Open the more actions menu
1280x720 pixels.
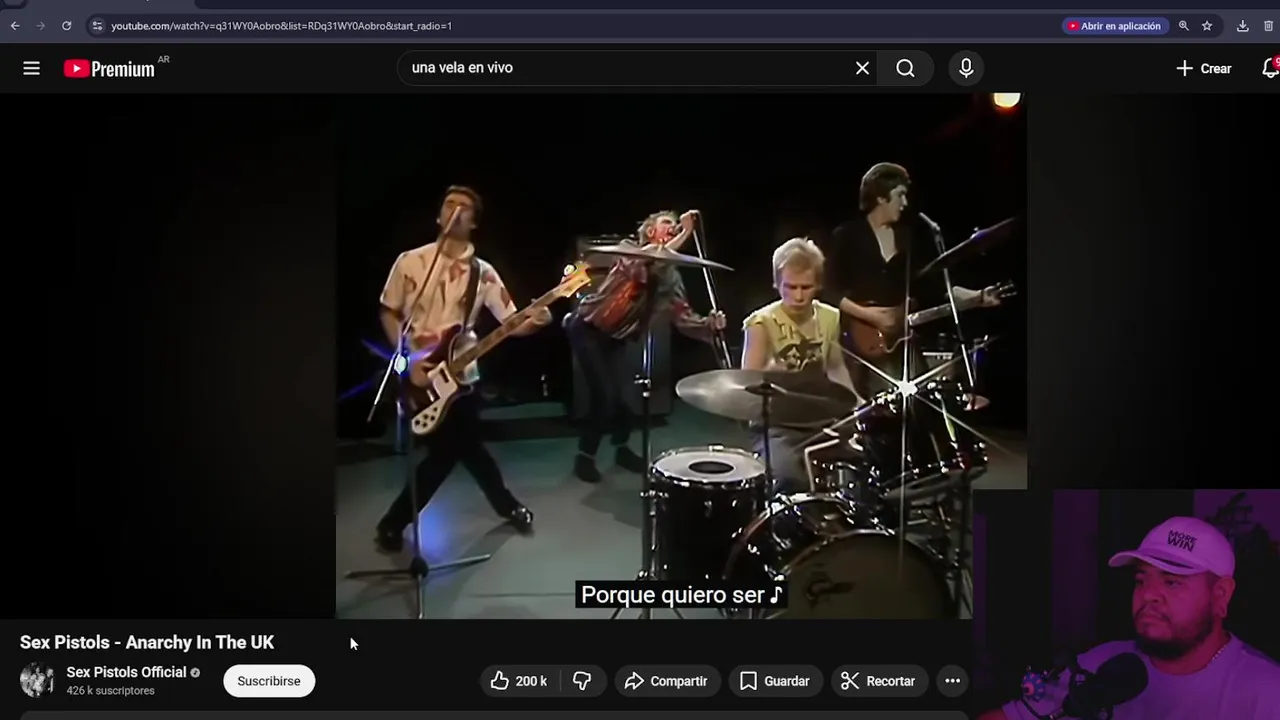pos(953,681)
